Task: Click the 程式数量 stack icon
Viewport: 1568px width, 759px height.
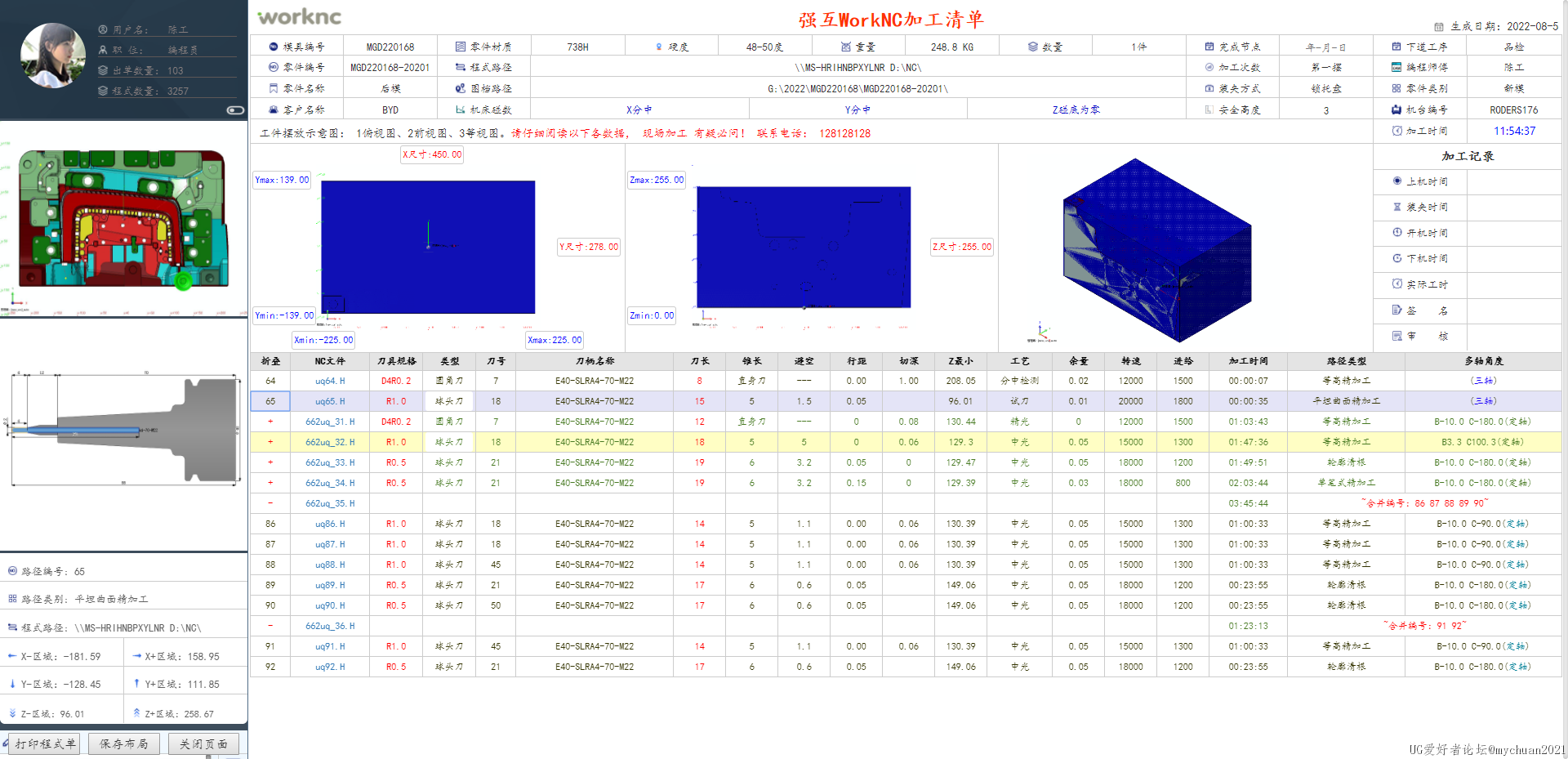Action: (103, 91)
